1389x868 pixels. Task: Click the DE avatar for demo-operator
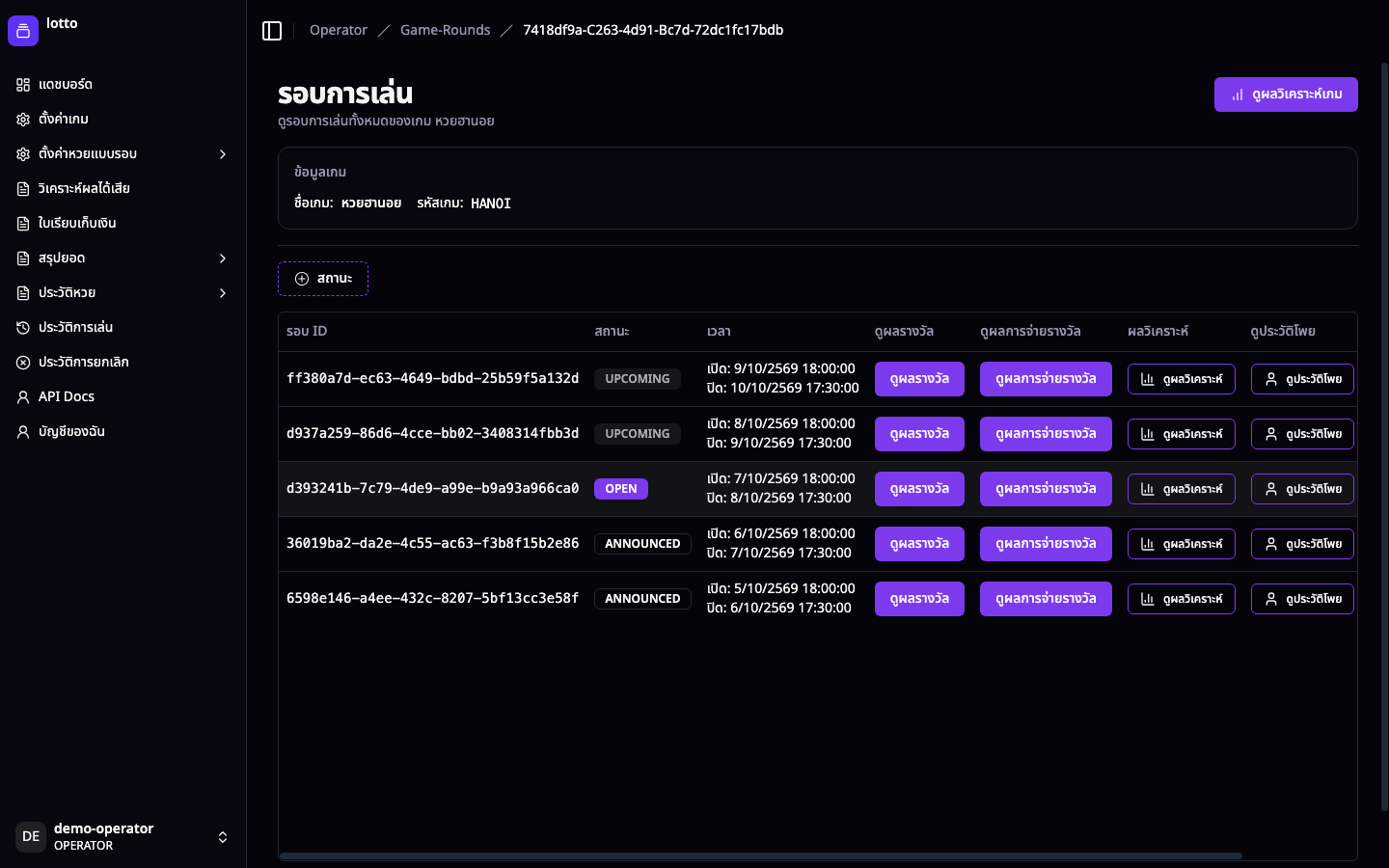click(31, 837)
